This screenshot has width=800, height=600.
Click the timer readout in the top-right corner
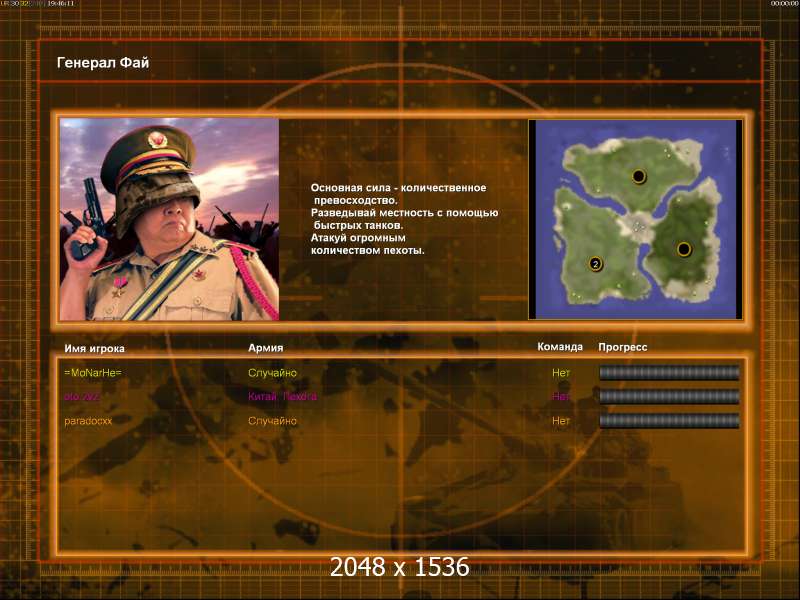tap(785, 4)
